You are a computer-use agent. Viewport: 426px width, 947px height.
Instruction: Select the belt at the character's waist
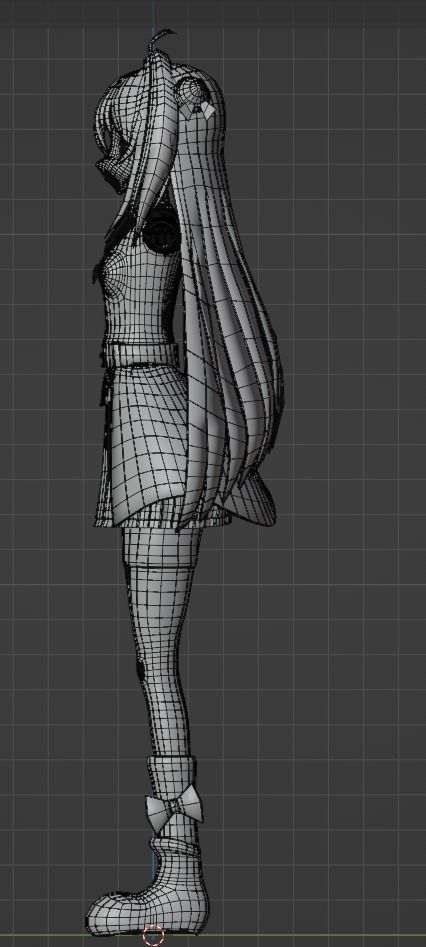click(142, 354)
